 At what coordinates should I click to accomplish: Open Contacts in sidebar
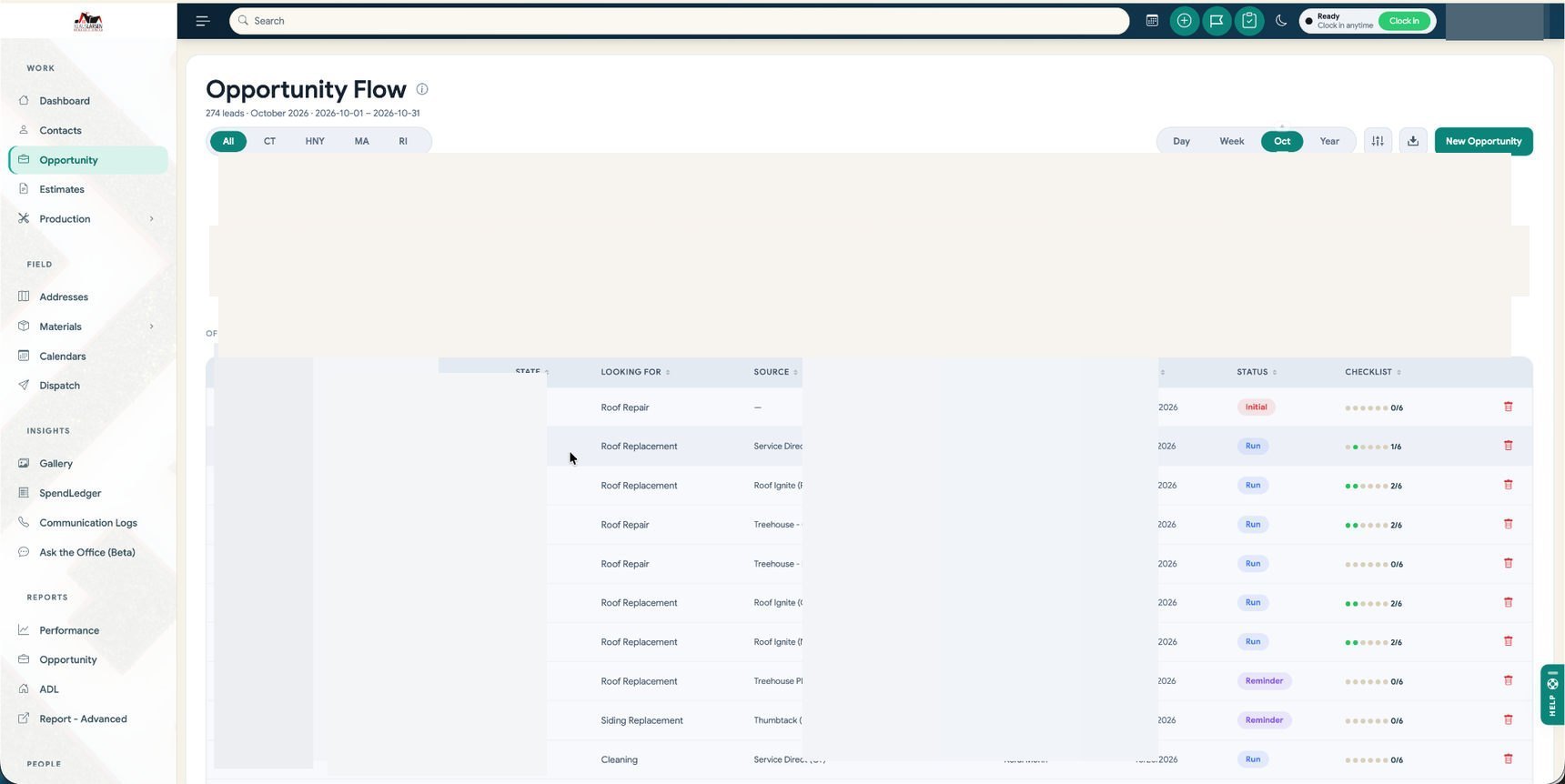coord(88,130)
